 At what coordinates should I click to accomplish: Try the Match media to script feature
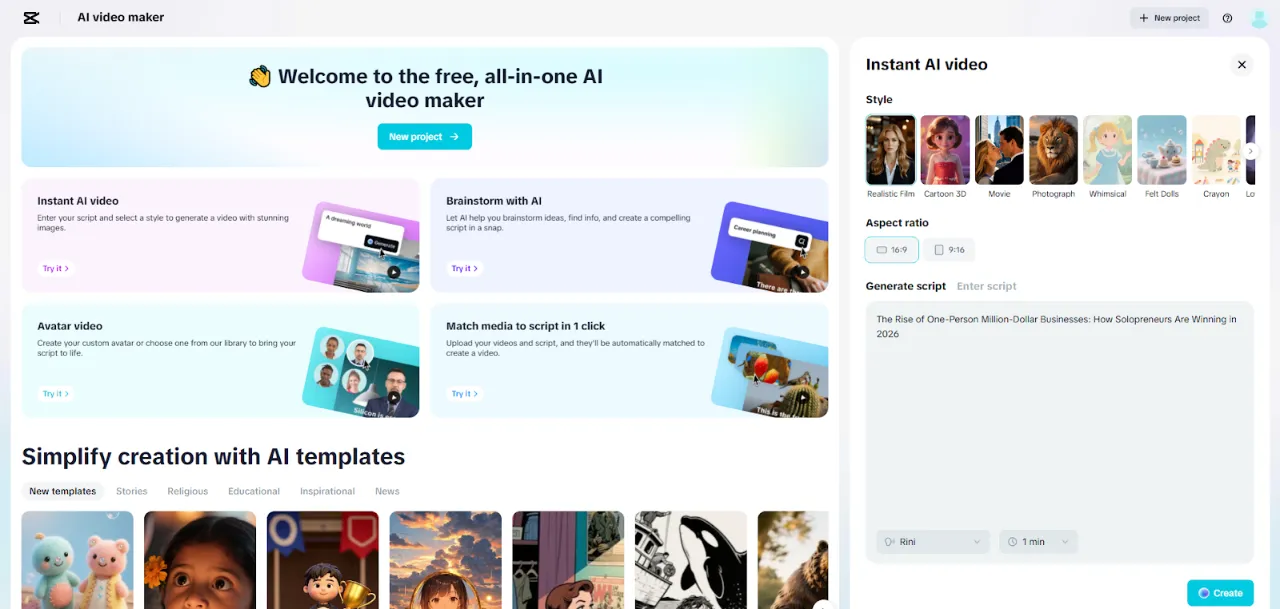[x=464, y=393]
